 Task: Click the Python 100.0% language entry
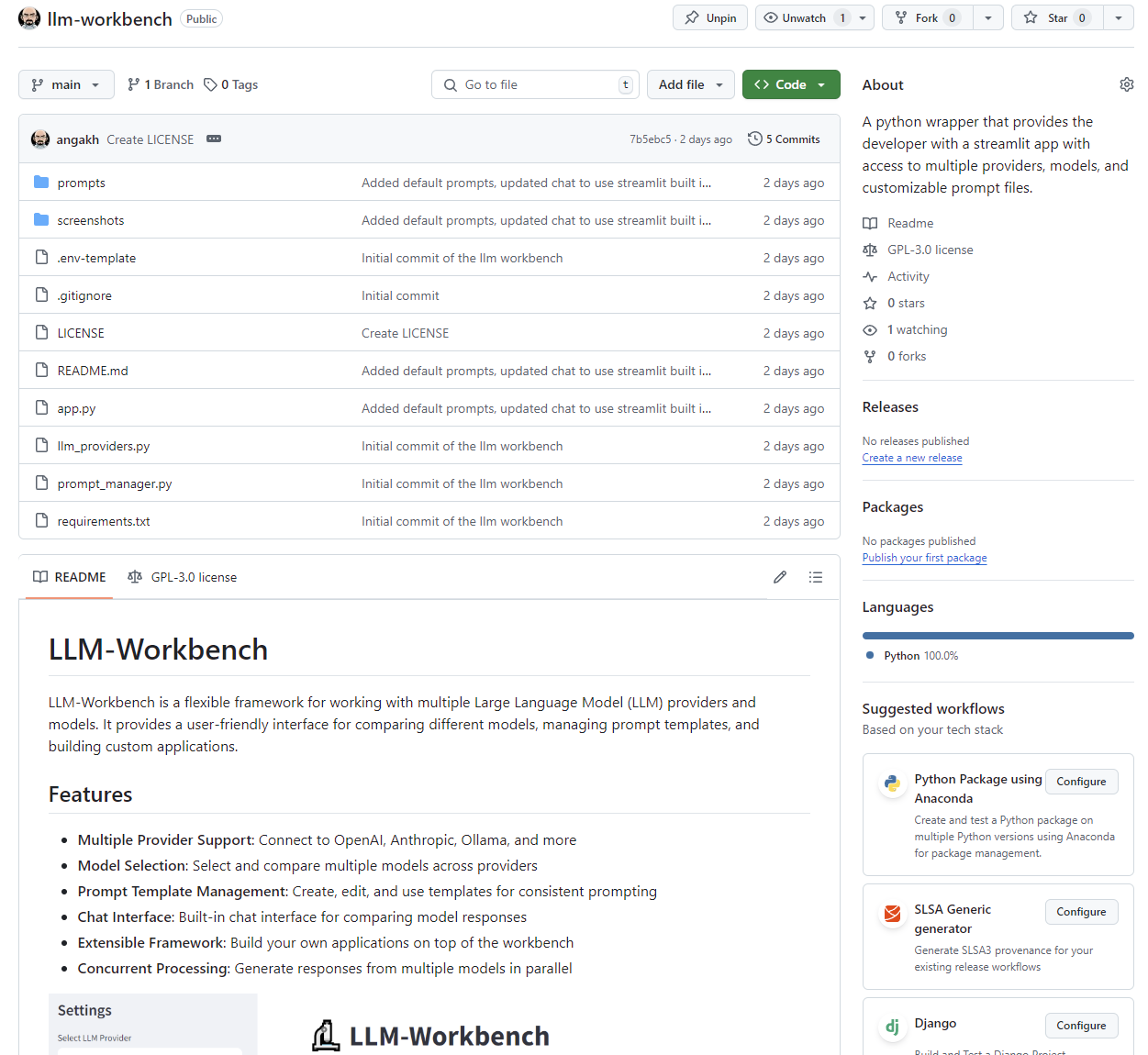click(913, 655)
